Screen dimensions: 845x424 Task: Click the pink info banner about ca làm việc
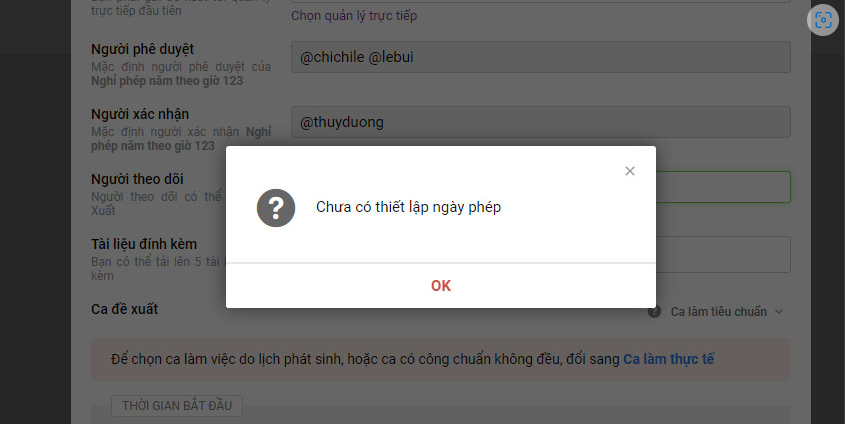[441, 359]
